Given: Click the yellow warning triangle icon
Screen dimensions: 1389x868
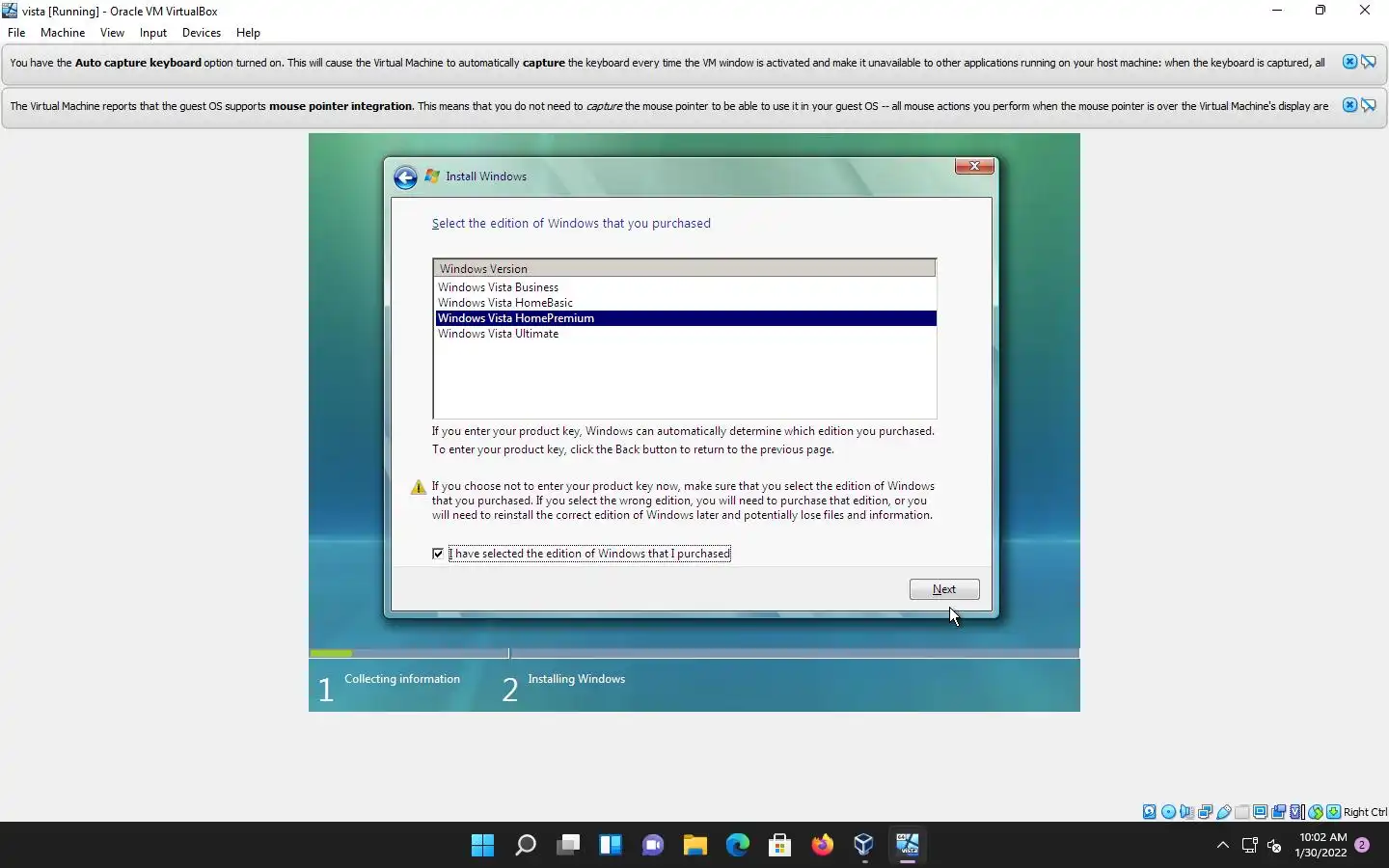Looking at the screenshot, I should click(418, 487).
